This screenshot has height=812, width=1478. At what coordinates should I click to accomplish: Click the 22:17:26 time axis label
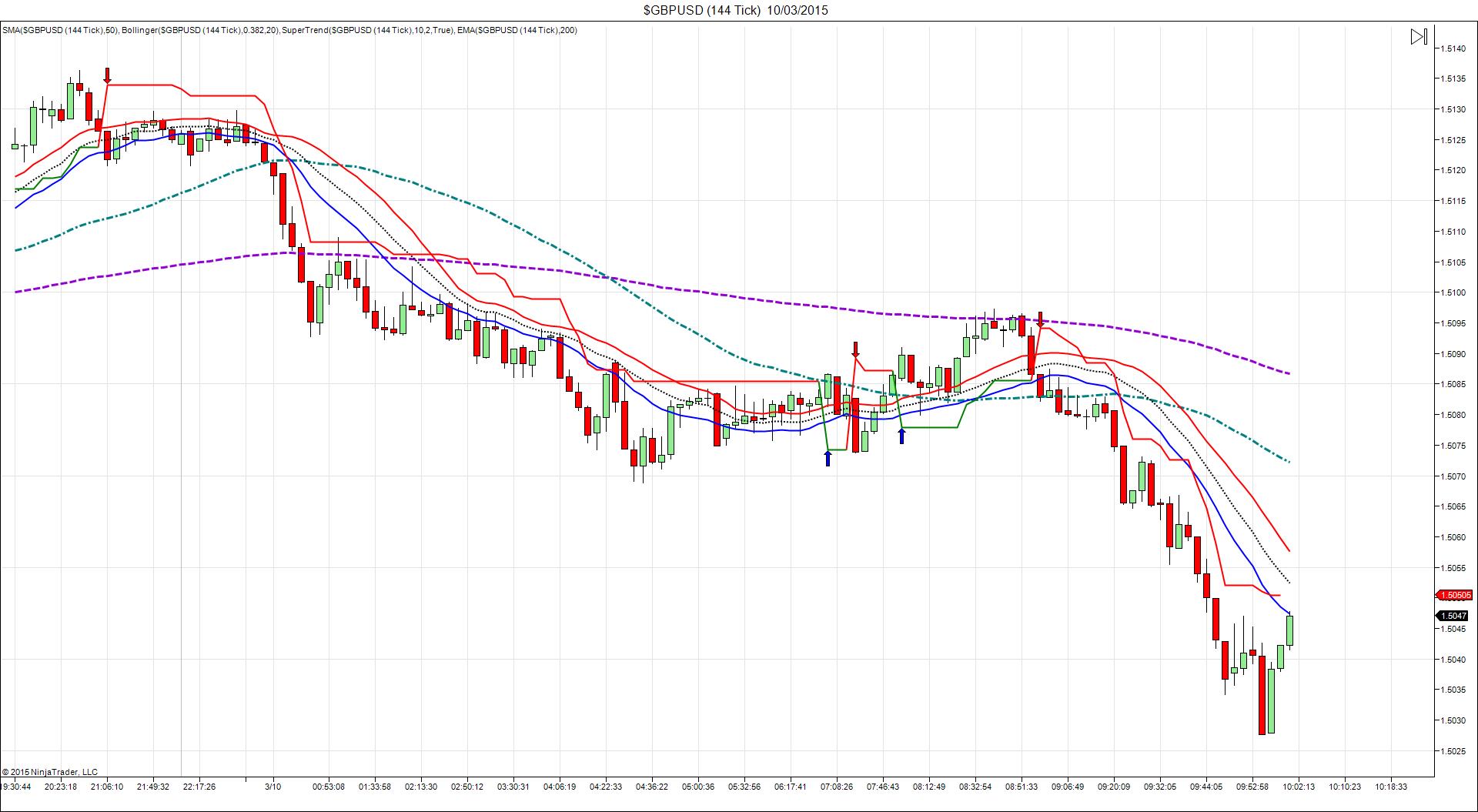coord(199,787)
